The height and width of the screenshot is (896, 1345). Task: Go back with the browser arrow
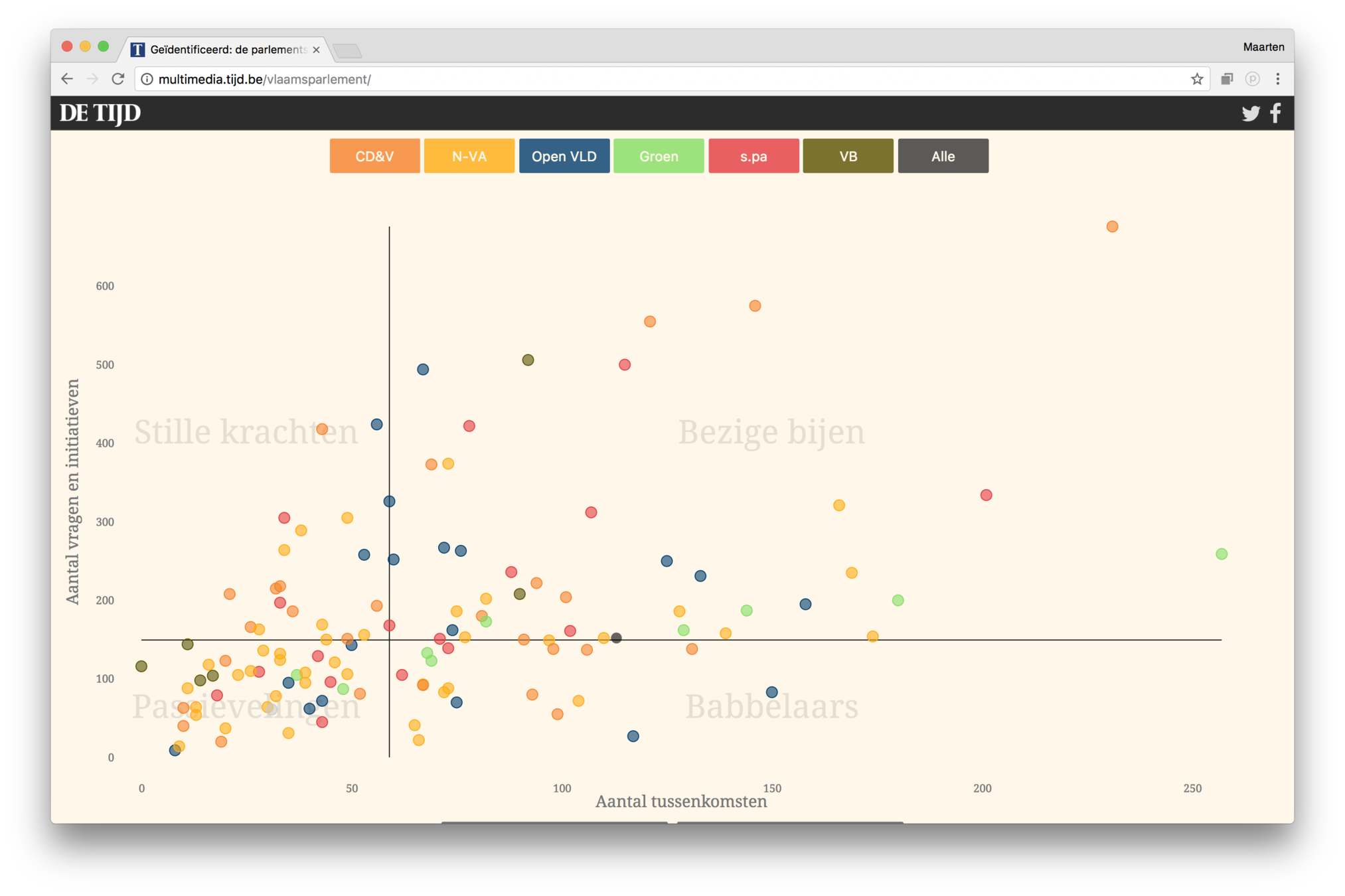click(x=67, y=79)
